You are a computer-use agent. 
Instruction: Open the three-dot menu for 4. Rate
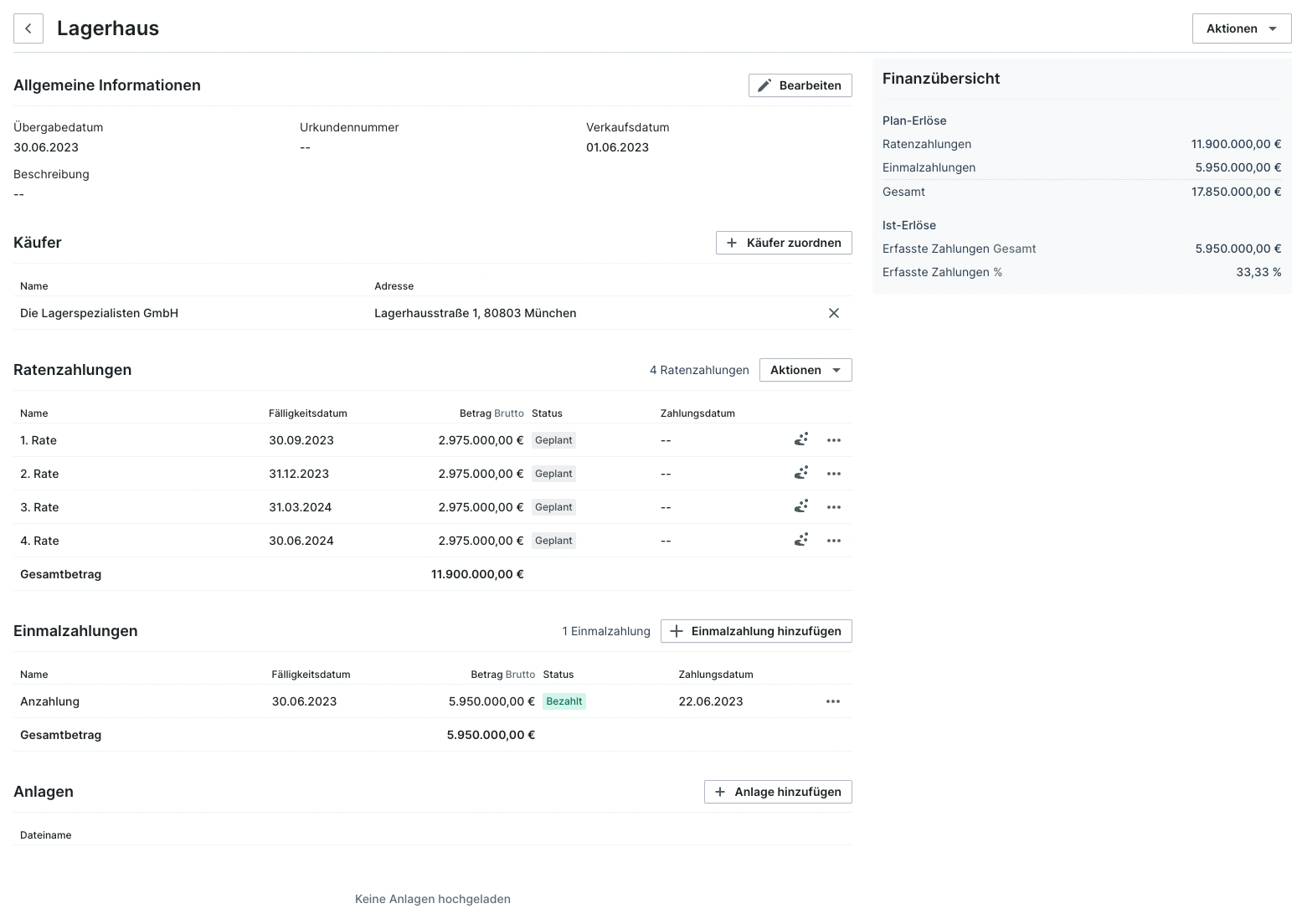click(833, 541)
